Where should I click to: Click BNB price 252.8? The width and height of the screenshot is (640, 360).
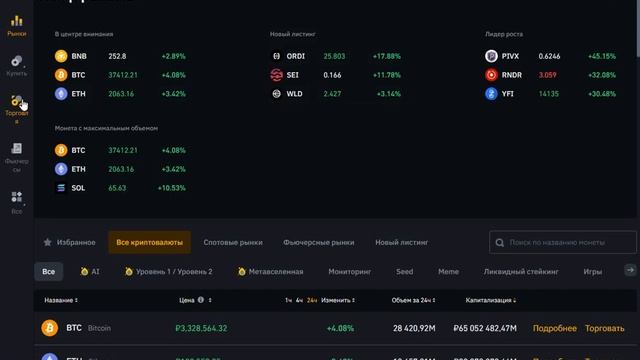[x=117, y=56]
